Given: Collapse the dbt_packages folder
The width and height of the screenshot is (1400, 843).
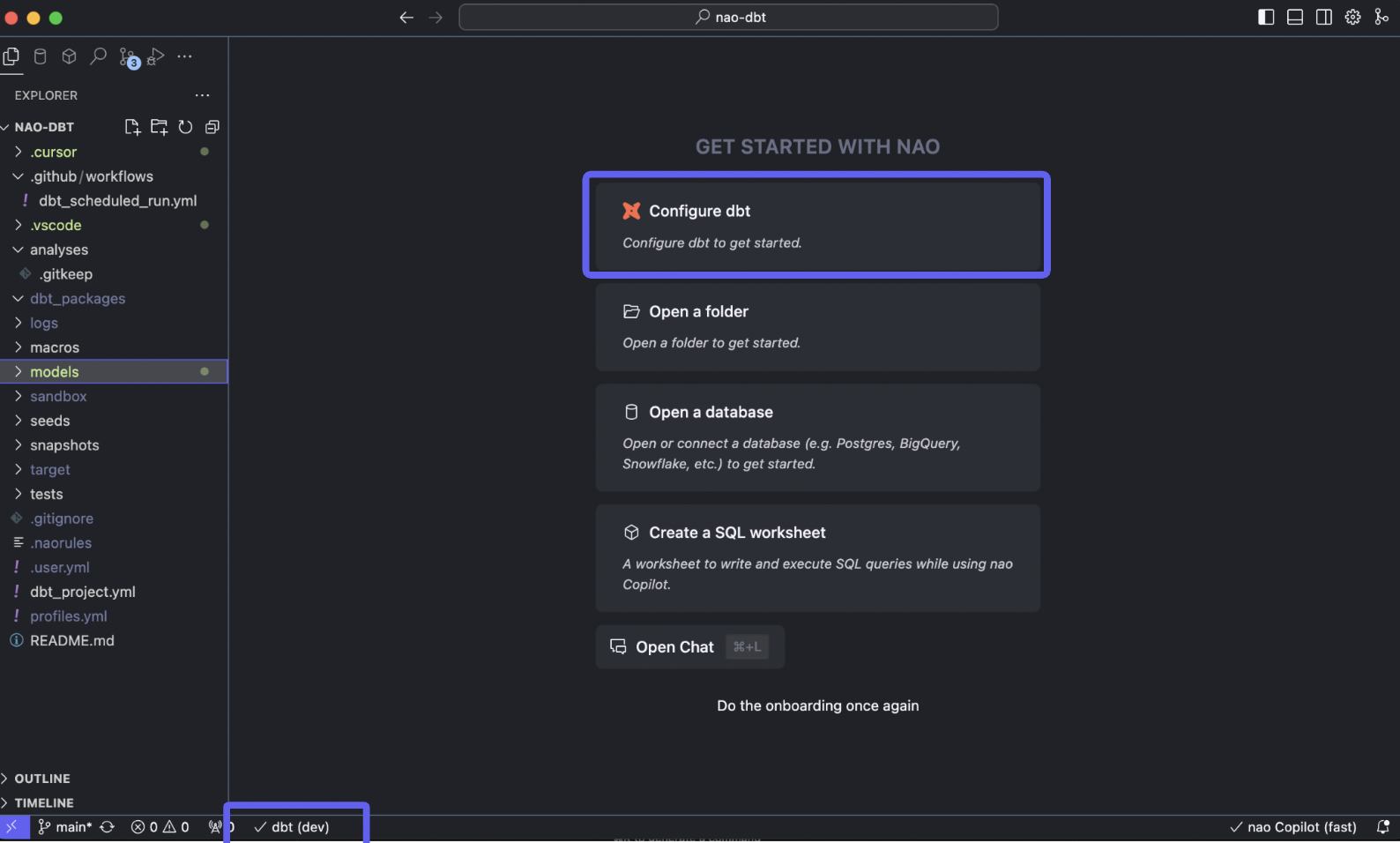Looking at the screenshot, I should point(114,299).
